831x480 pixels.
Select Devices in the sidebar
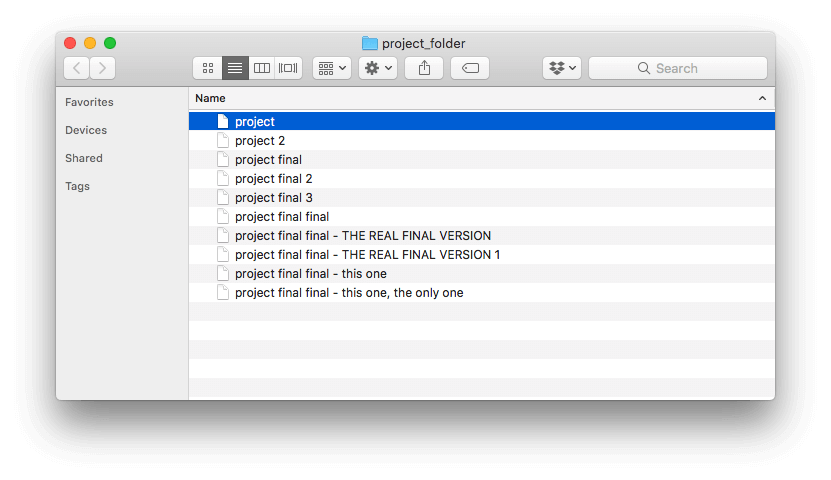86,130
